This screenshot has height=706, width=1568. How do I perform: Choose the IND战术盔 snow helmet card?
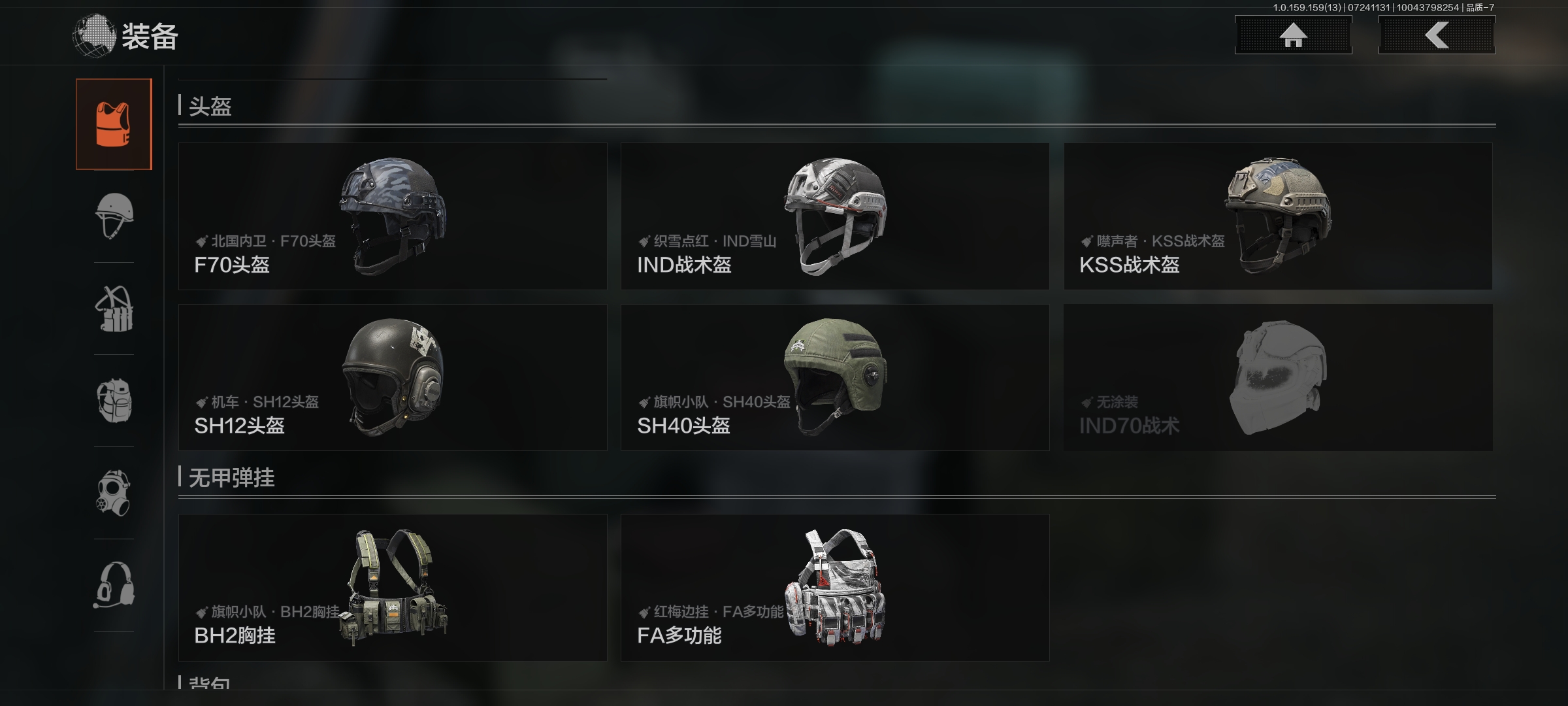coord(835,216)
